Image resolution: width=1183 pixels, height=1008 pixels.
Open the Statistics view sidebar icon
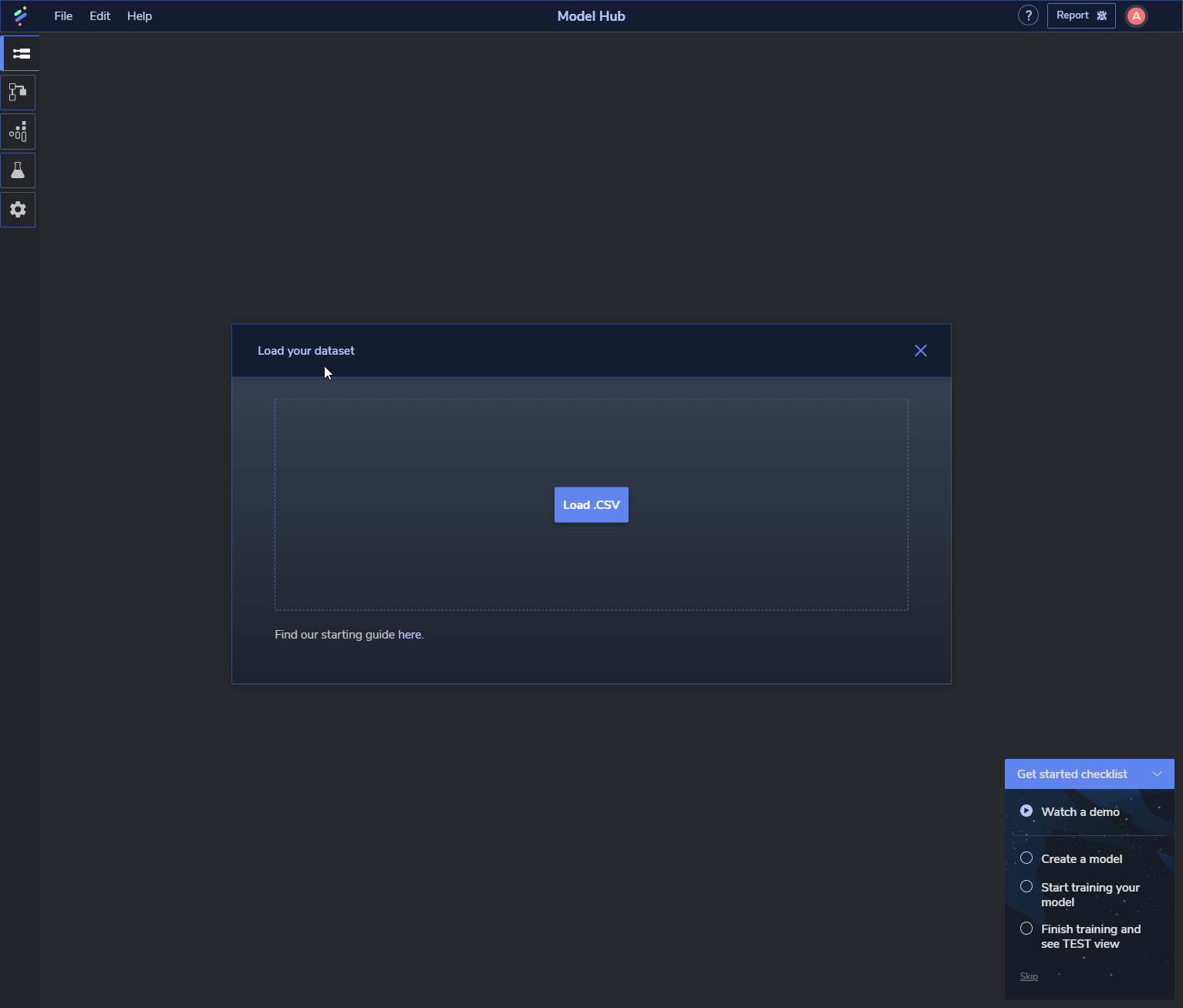[18, 132]
